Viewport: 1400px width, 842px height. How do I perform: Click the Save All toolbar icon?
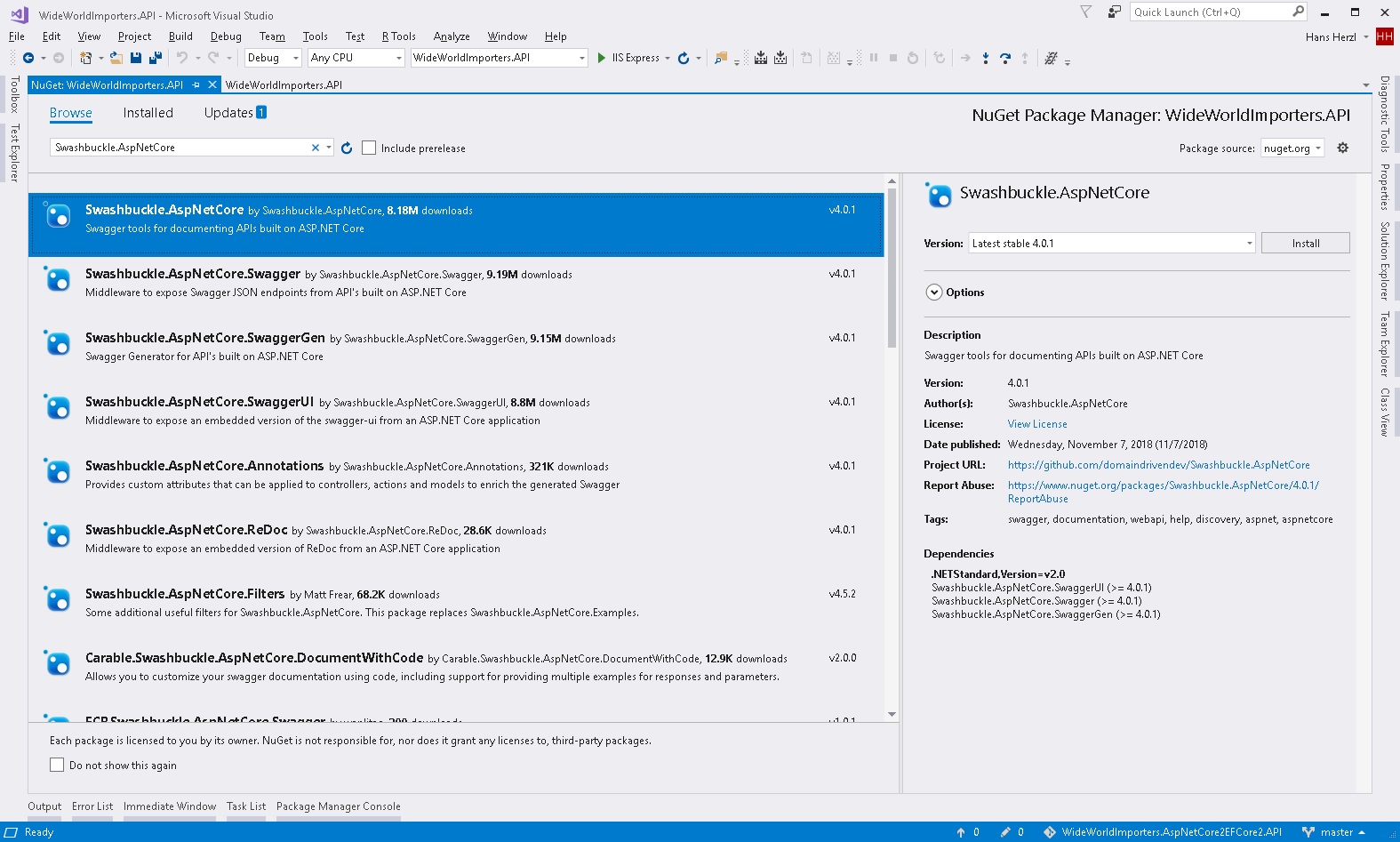pyautogui.click(x=155, y=58)
